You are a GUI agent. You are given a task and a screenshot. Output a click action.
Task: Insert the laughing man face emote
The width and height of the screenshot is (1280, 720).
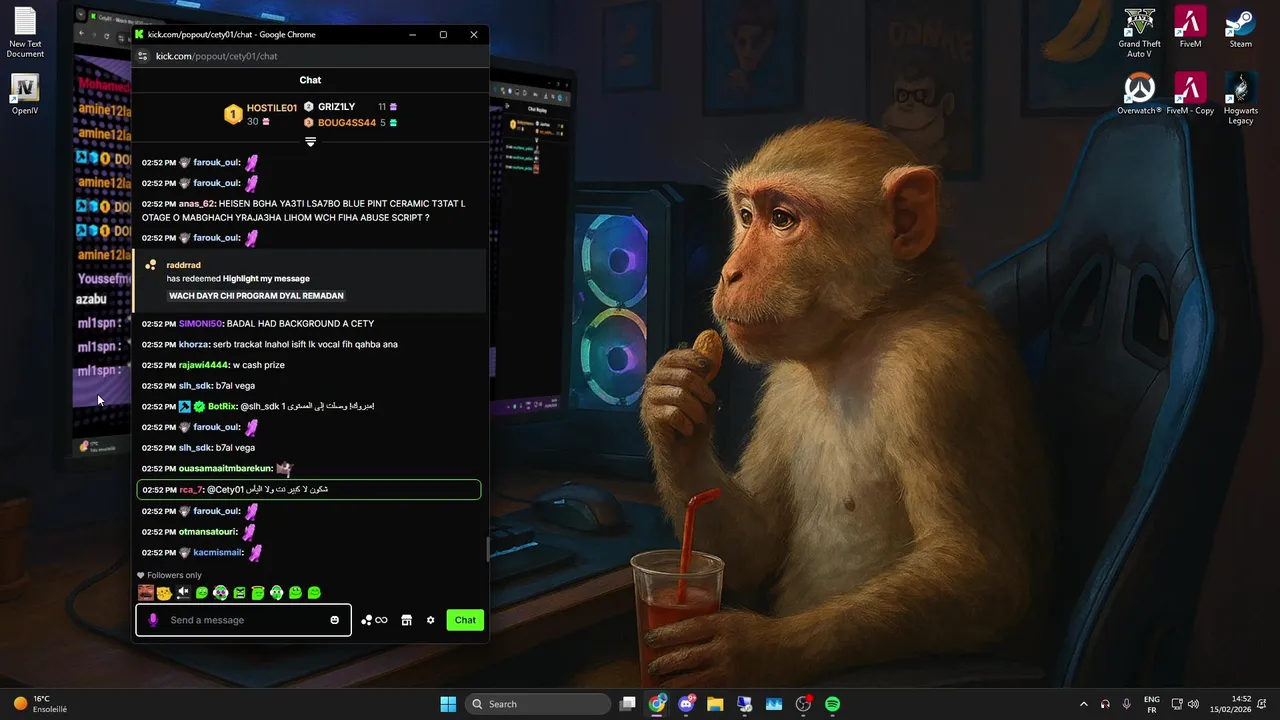(146, 593)
